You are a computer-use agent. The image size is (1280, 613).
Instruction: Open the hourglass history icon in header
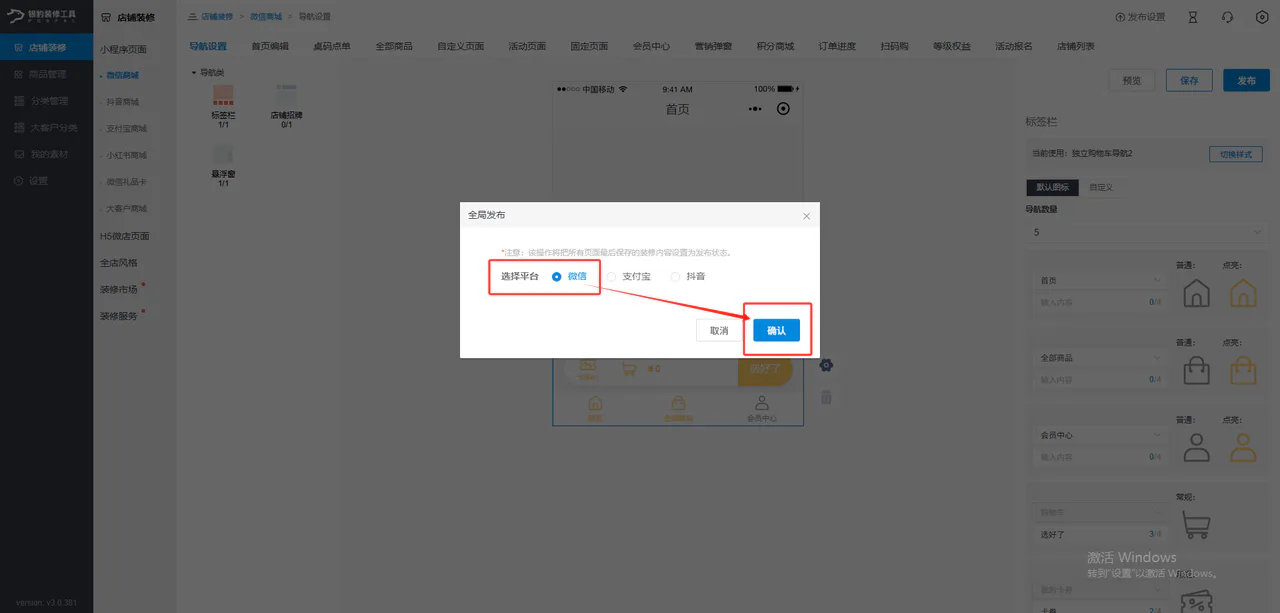point(1192,17)
